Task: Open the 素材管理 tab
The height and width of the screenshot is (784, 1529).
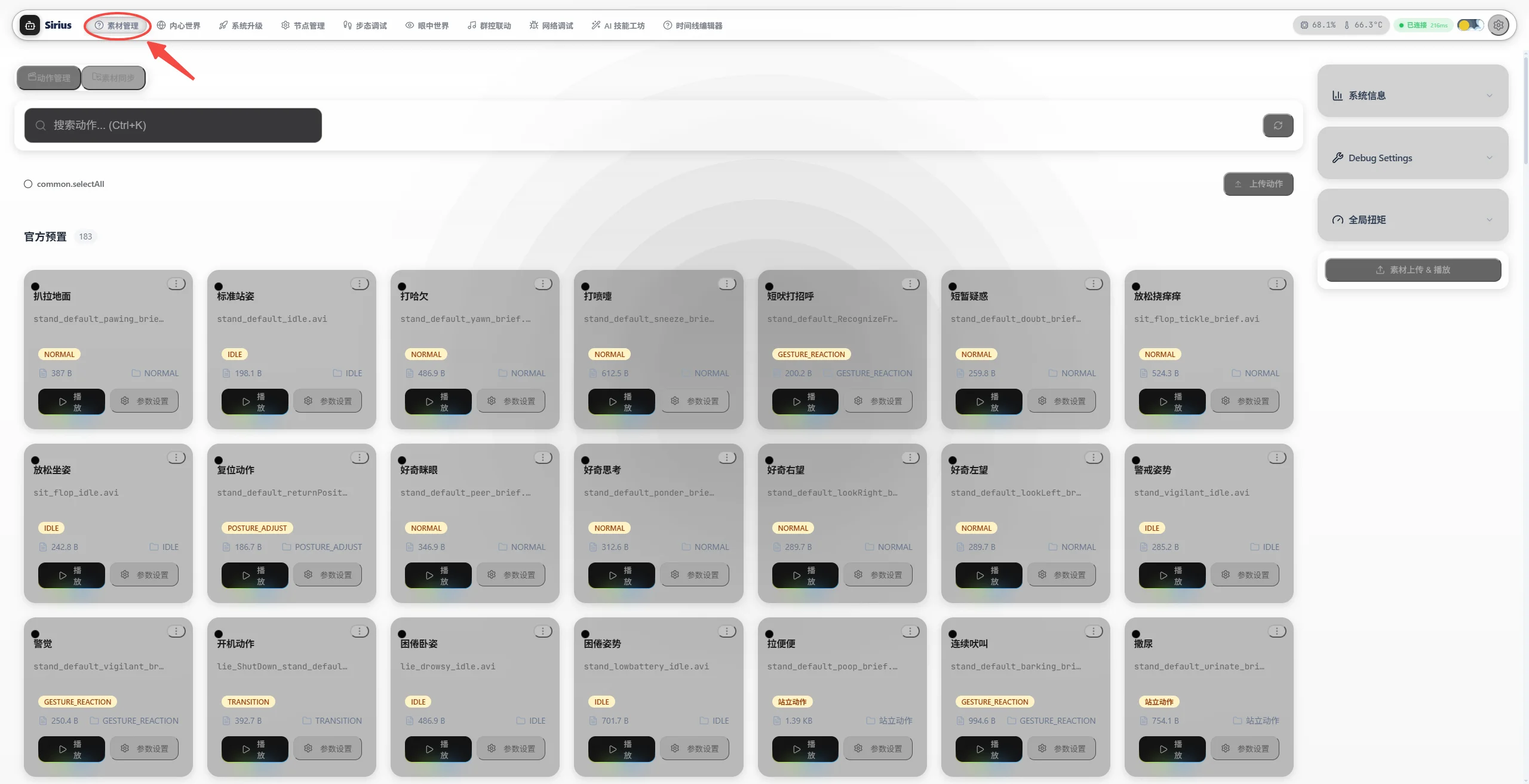Action: (117, 26)
